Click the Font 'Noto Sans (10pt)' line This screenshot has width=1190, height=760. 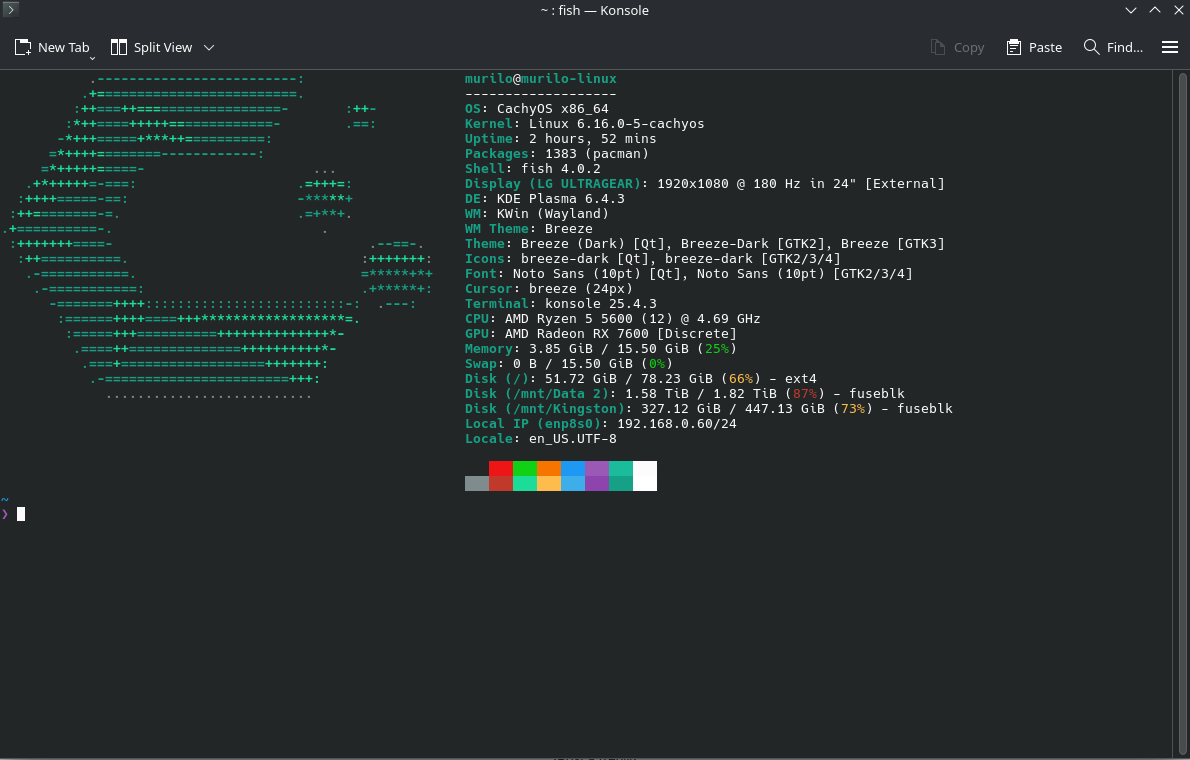[689, 273]
